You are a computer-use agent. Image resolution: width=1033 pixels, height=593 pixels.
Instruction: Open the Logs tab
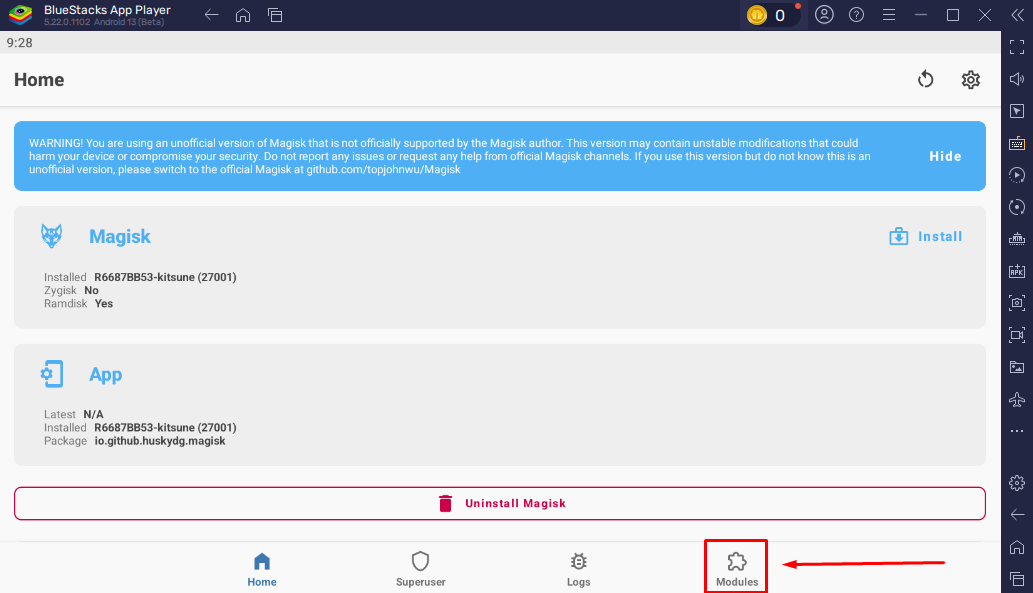(x=578, y=569)
